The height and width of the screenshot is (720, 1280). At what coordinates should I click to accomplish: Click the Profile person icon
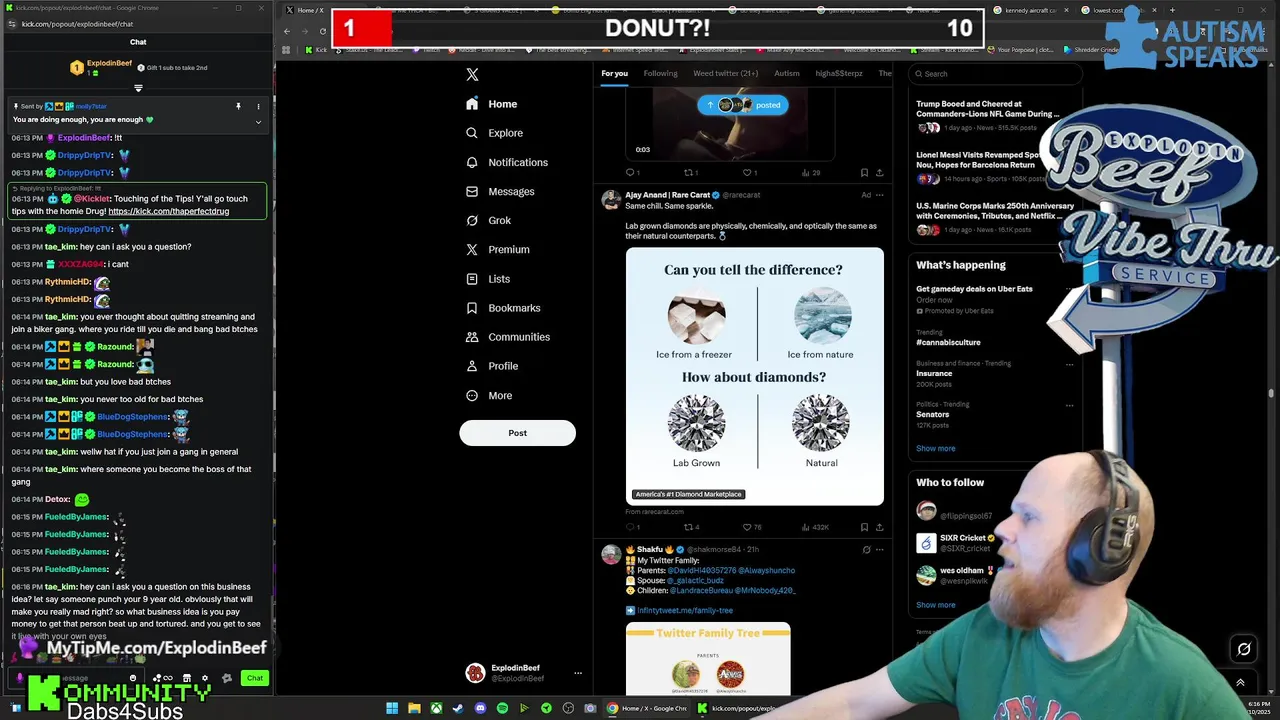472,366
